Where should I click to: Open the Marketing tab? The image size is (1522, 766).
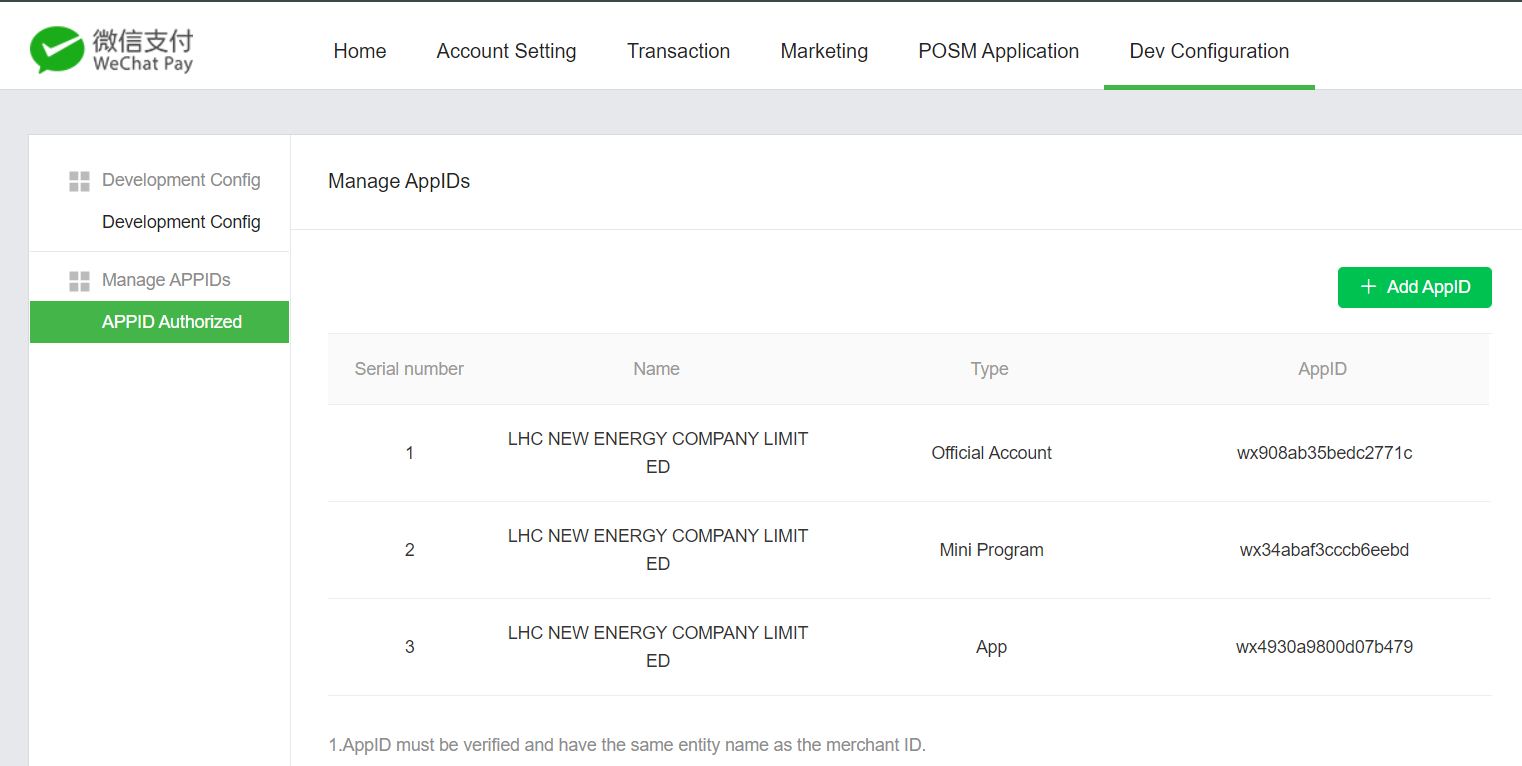pos(824,51)
